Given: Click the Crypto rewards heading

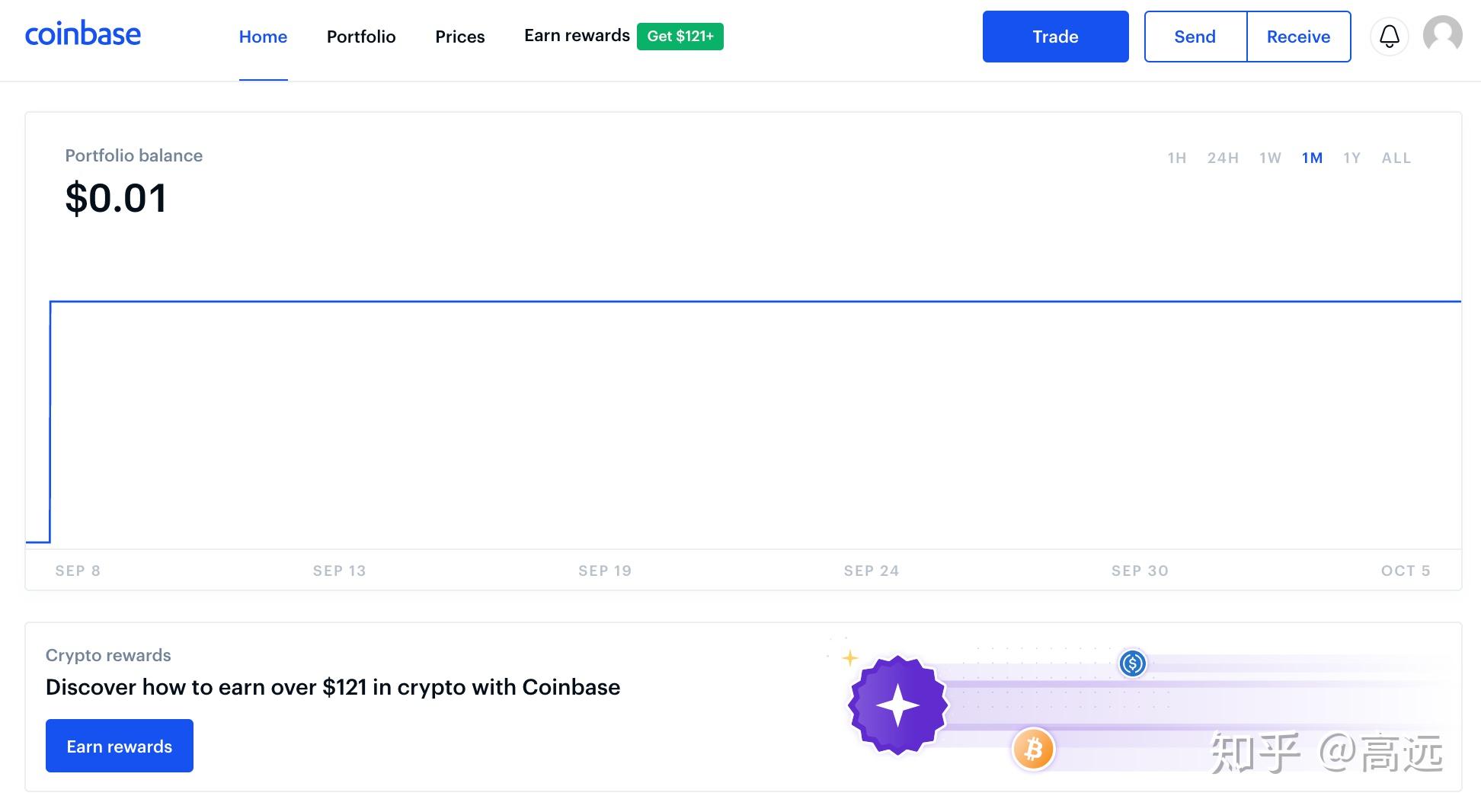Looking at the screenshot, I should [x=108, y=655].
